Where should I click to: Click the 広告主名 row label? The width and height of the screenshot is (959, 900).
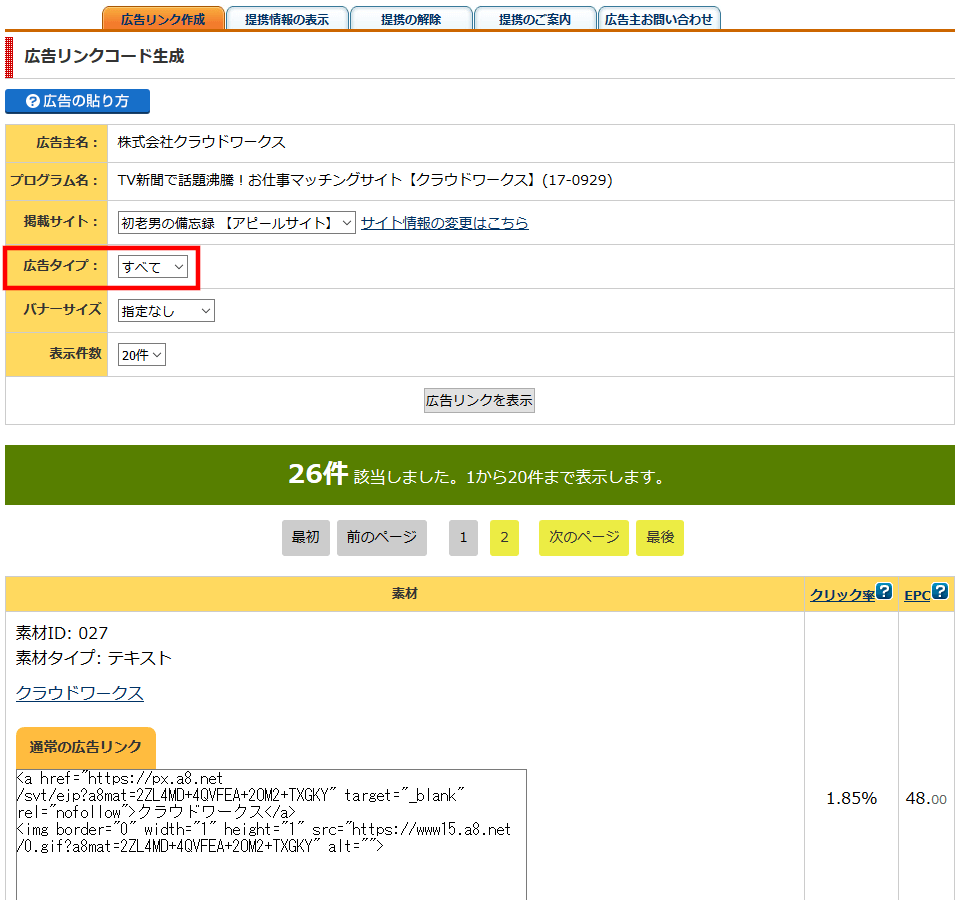[67, 142]
